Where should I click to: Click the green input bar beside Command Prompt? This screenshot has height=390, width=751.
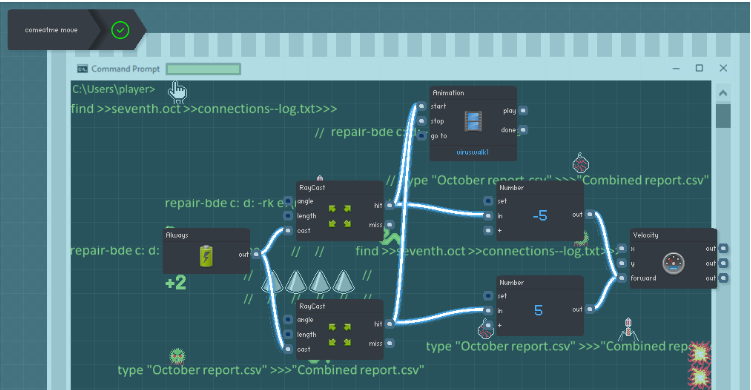[x=203, y=69]
